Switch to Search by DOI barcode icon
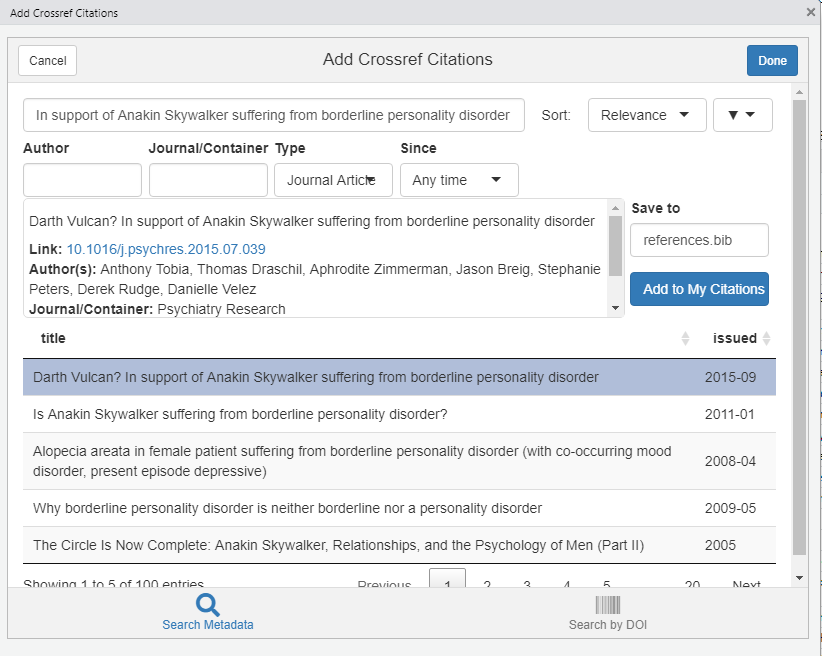This screenshot has height=656, width=822. [x=608, y=605]
